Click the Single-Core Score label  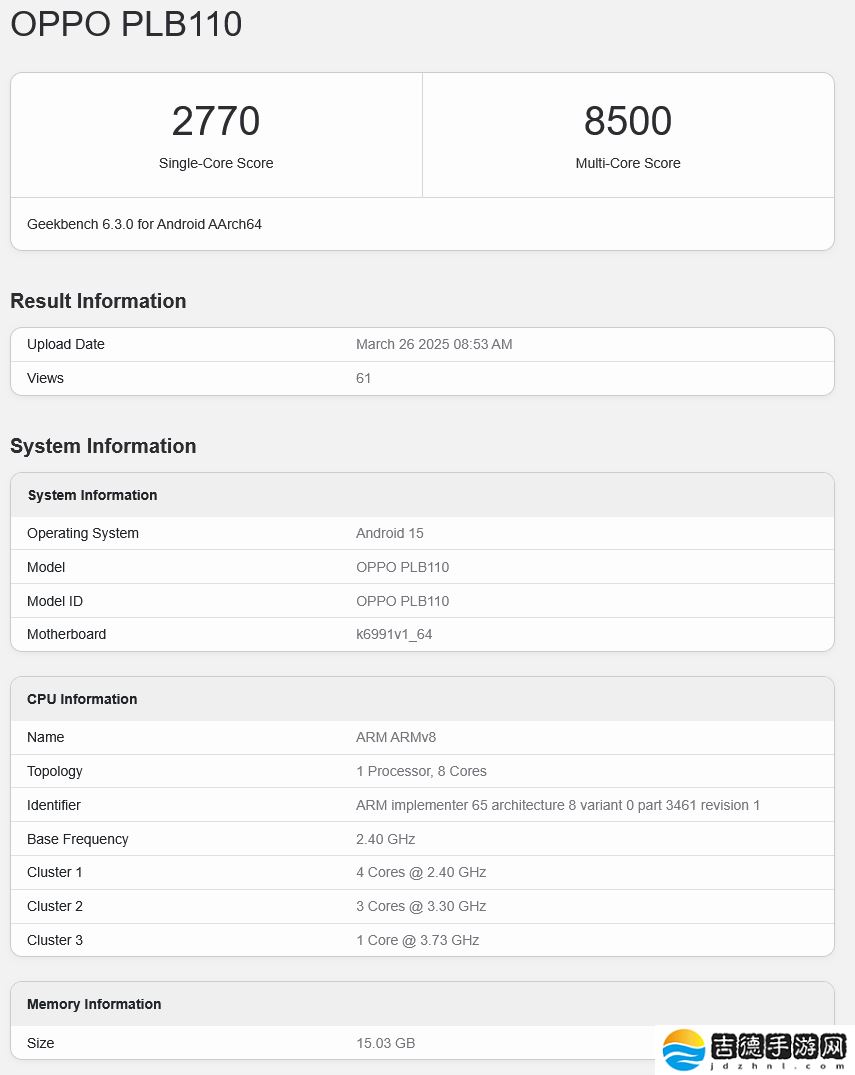pos(216,163)
